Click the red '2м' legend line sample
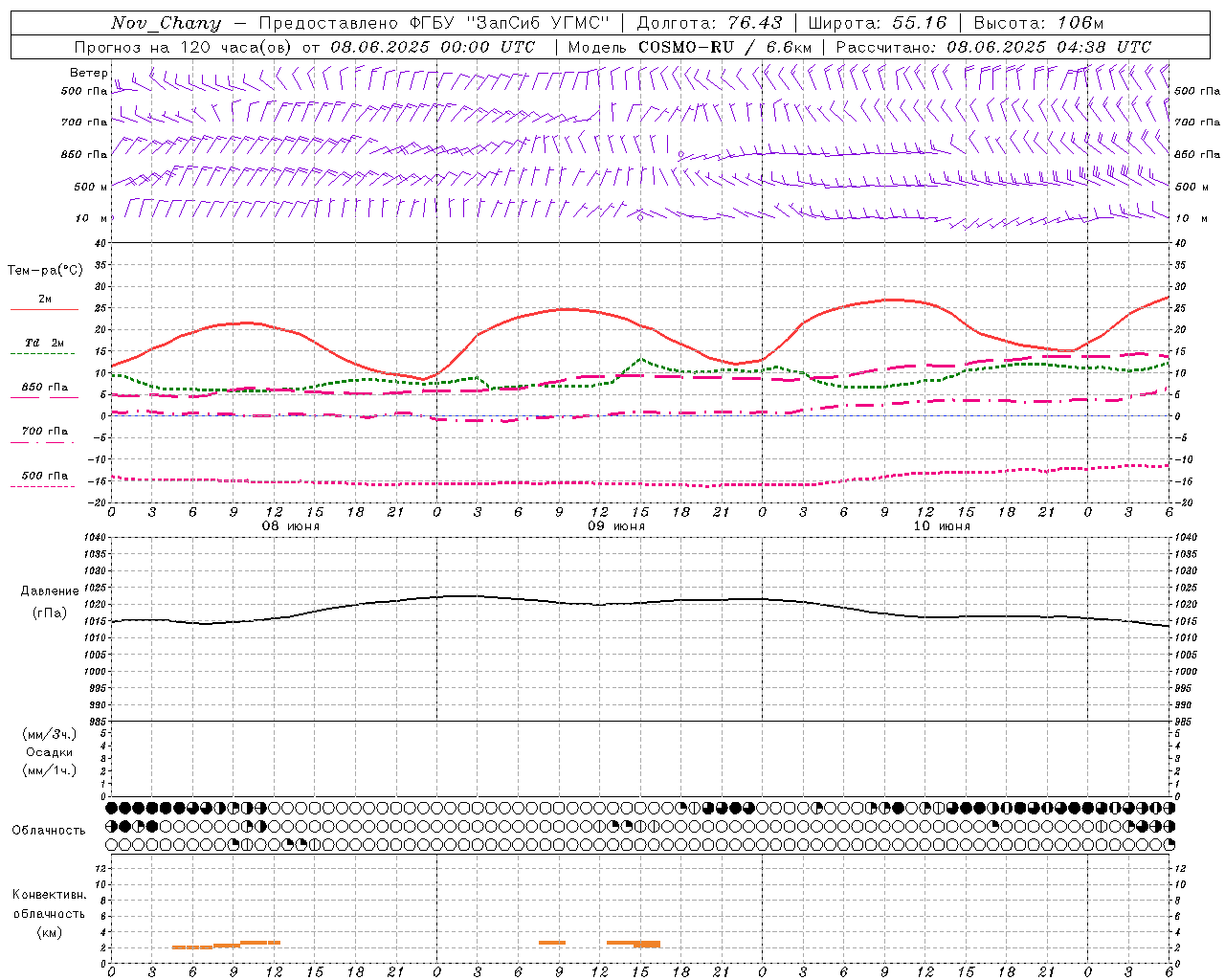1225x980 pixels. pyautogui.click(x=44, y=309)
